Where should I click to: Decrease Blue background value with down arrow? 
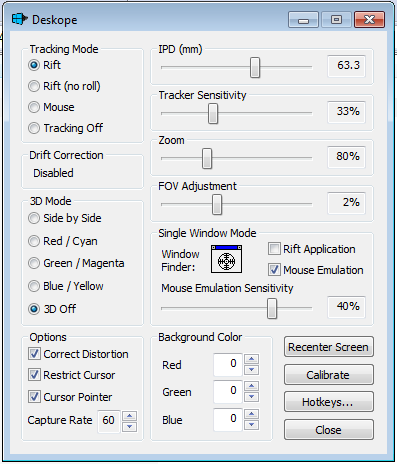(x=252, y=425)
